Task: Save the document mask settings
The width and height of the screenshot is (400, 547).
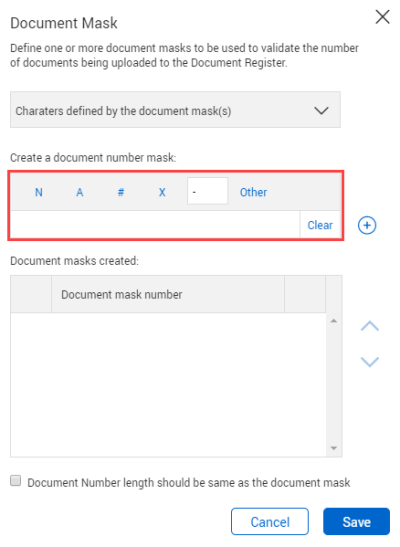Action: click(x=356, y=522)
